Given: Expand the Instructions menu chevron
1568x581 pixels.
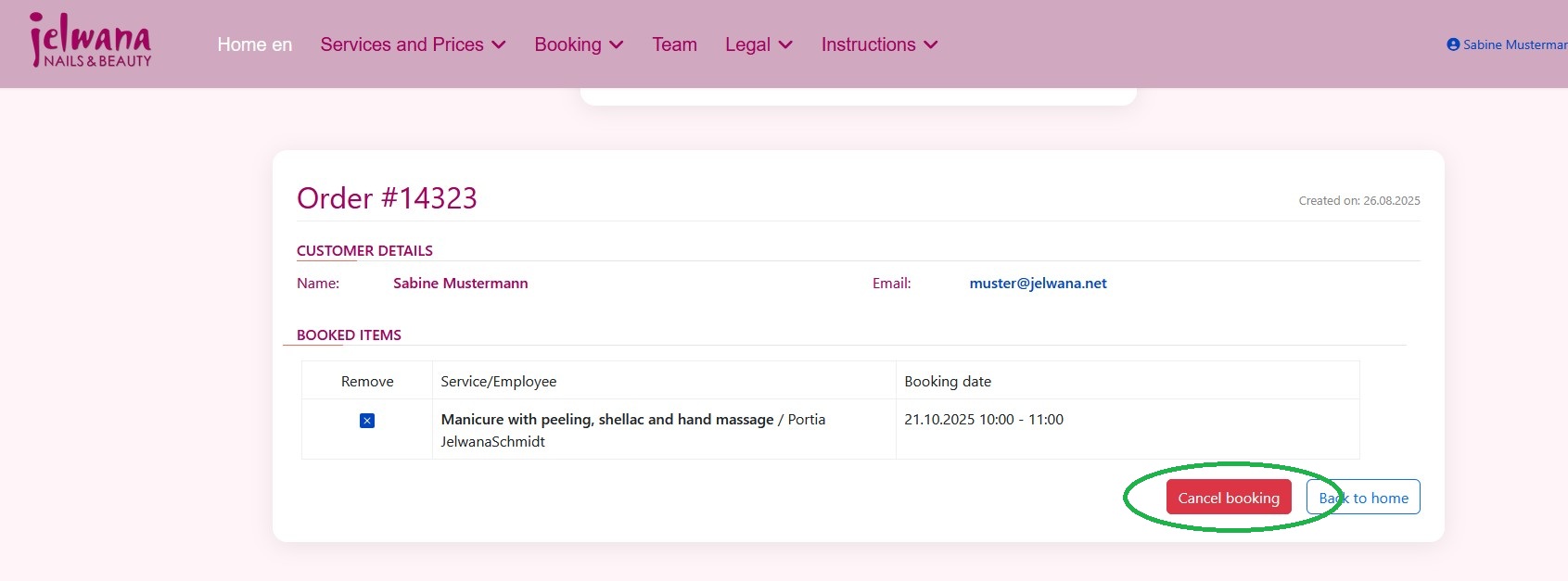Looking at the screenshot, I should coord(931,44).
